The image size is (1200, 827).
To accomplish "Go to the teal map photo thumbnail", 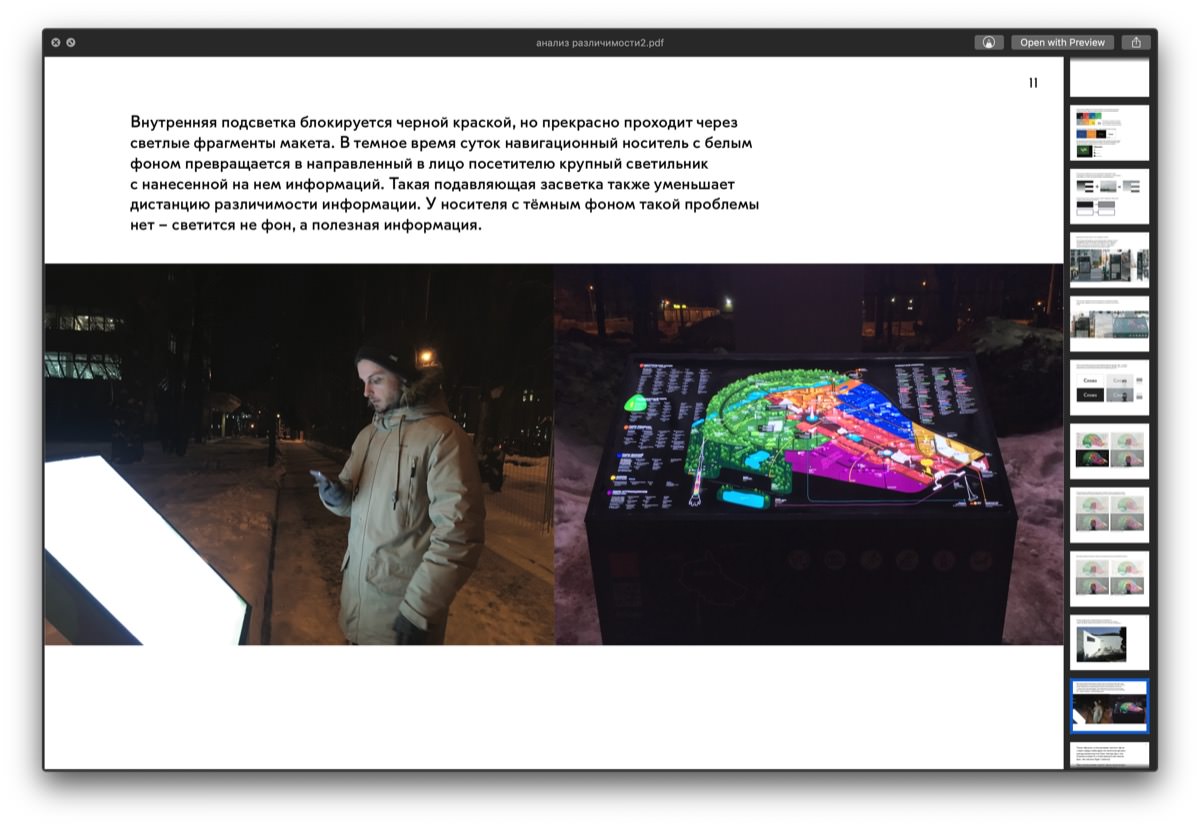I will [x=1109, y=324].
